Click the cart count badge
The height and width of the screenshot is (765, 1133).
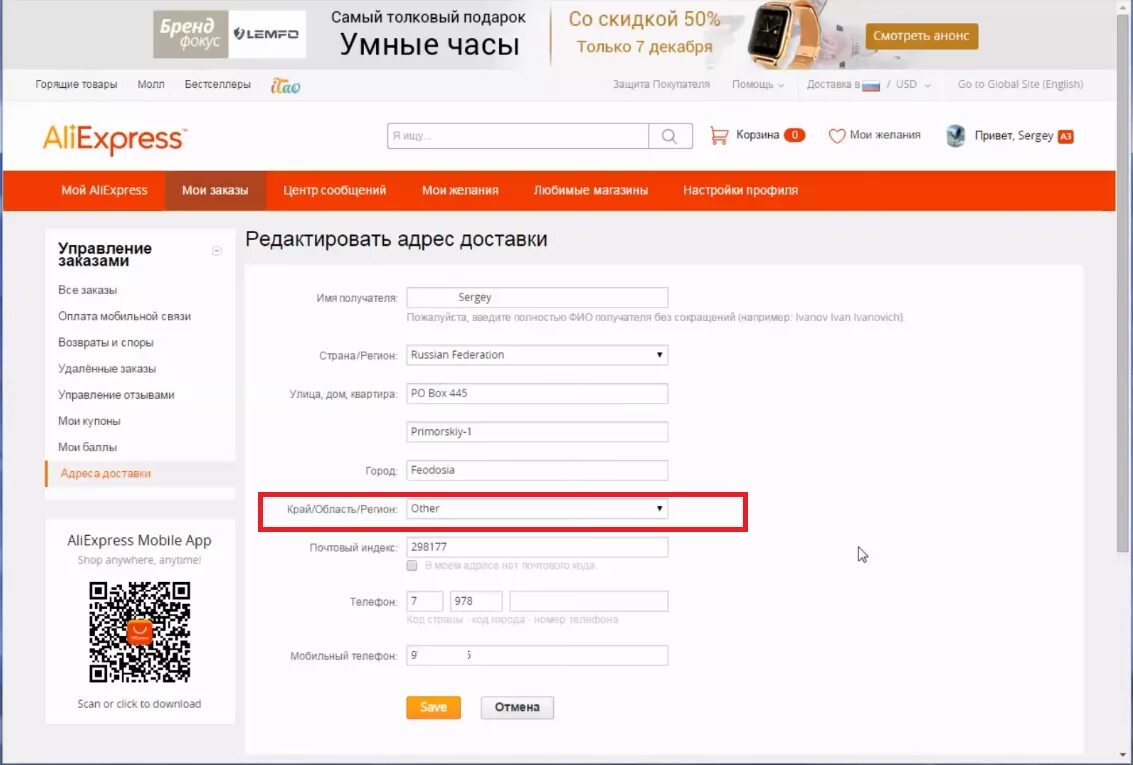pos(793,135)
